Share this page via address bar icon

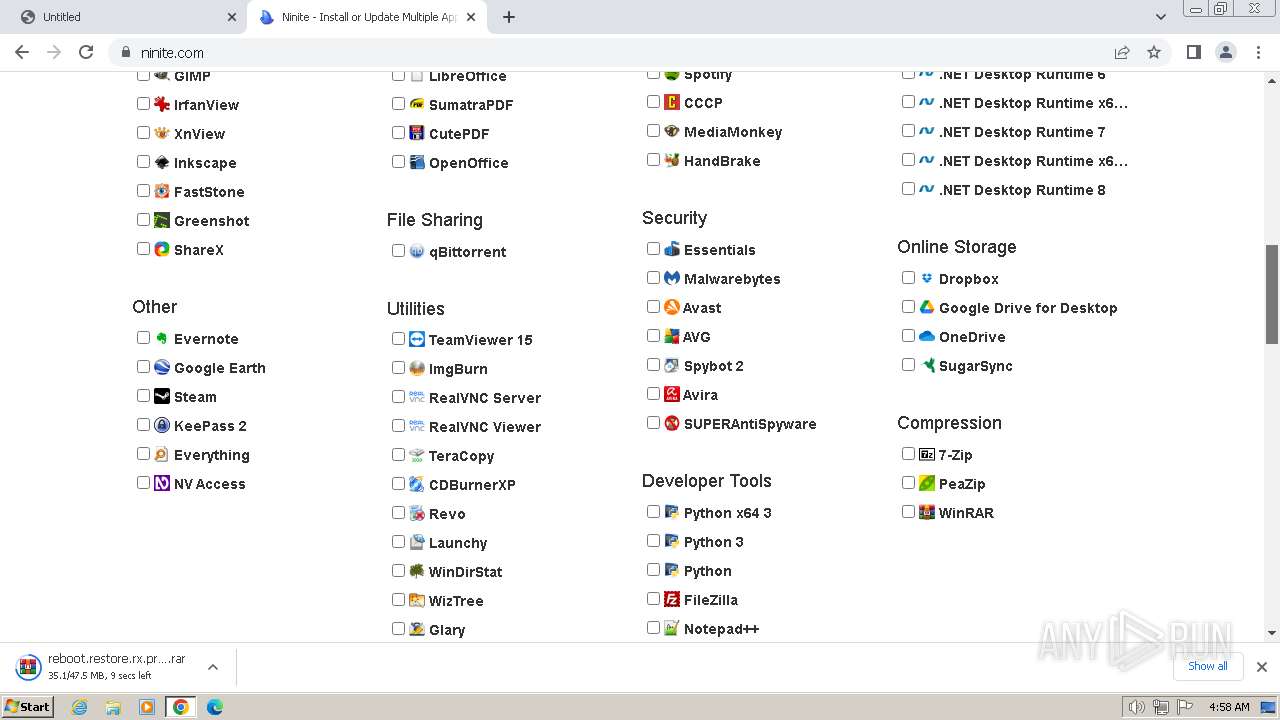pos(1122,52)
